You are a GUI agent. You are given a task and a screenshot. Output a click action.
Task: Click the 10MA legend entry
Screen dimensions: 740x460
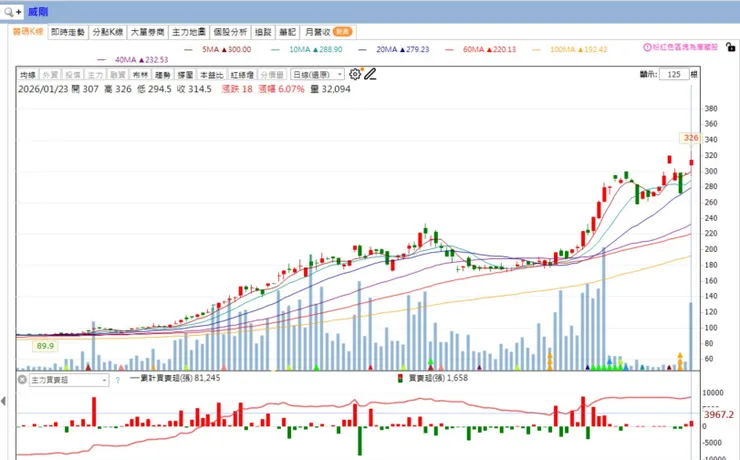click(307, 49)
